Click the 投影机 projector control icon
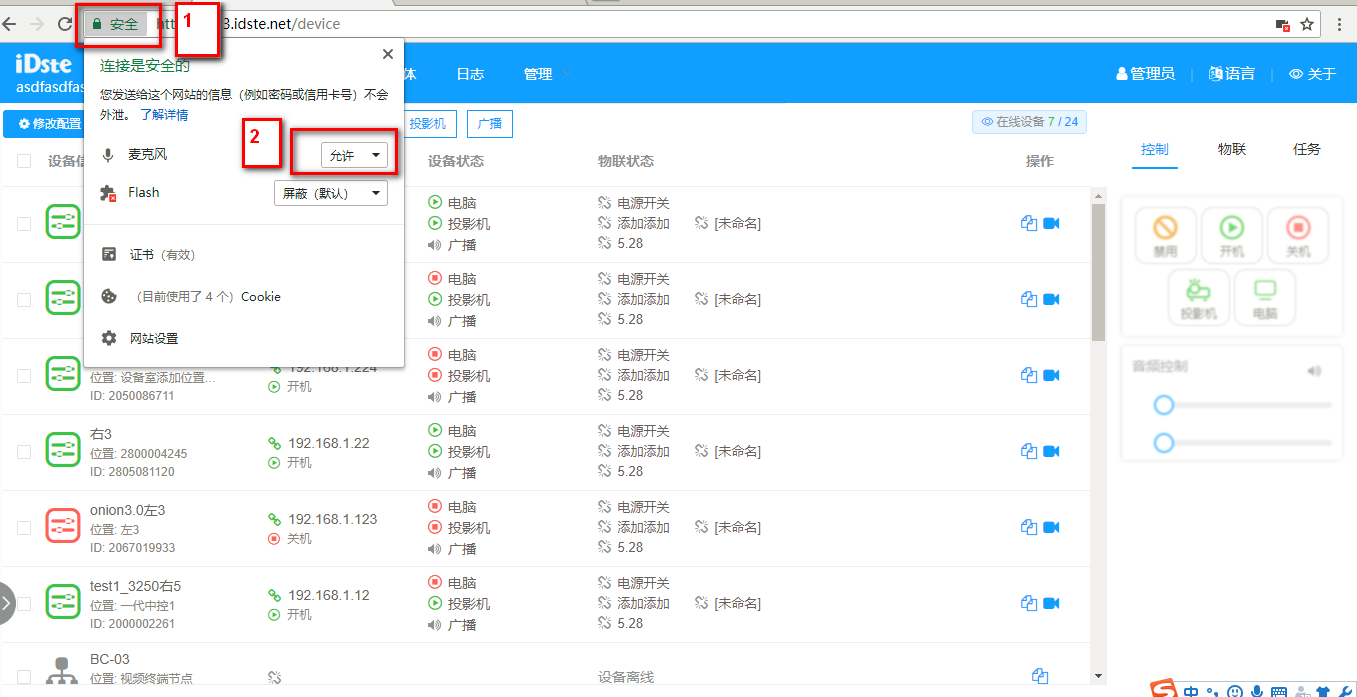 (x=1198, y=293)
